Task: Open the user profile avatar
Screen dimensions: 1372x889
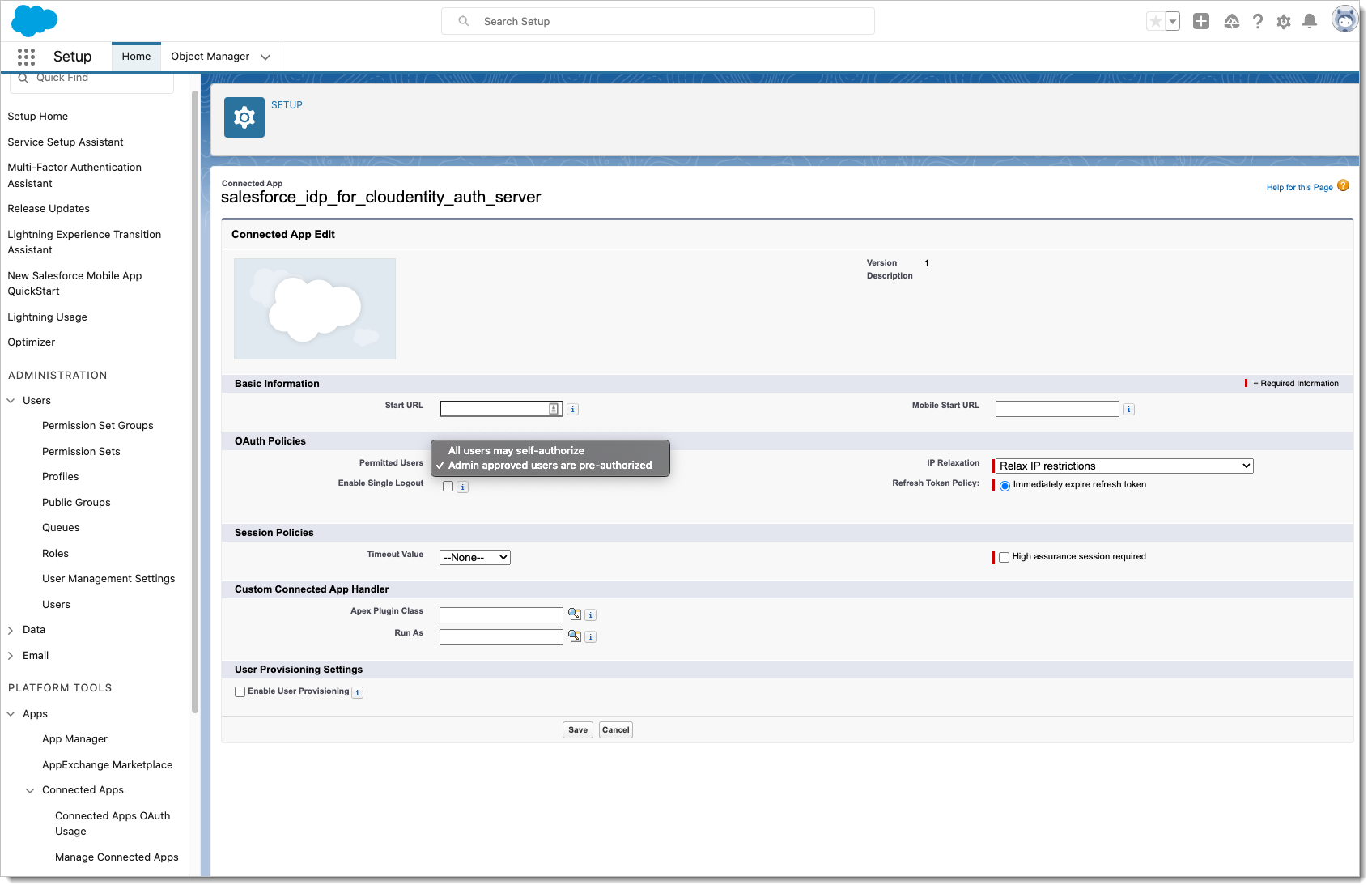Action: 1344,19
